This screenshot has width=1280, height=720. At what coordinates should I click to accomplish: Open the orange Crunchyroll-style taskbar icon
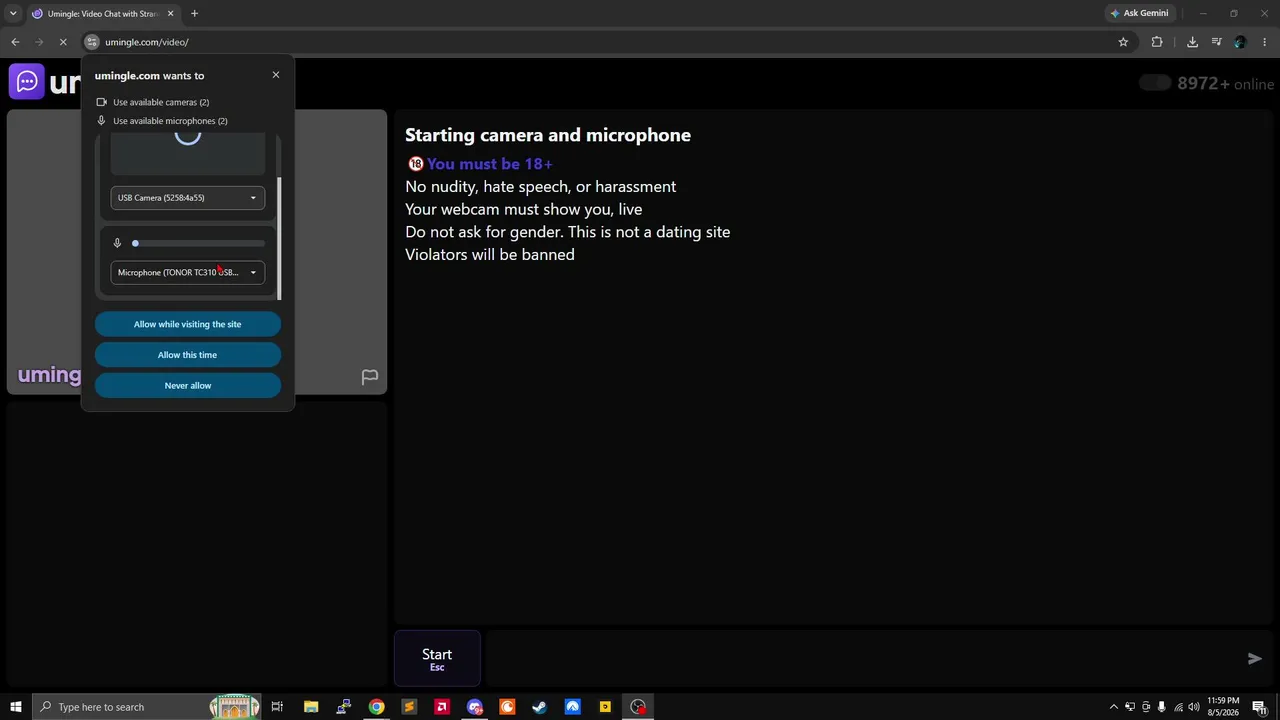click(x=507, y=707)
